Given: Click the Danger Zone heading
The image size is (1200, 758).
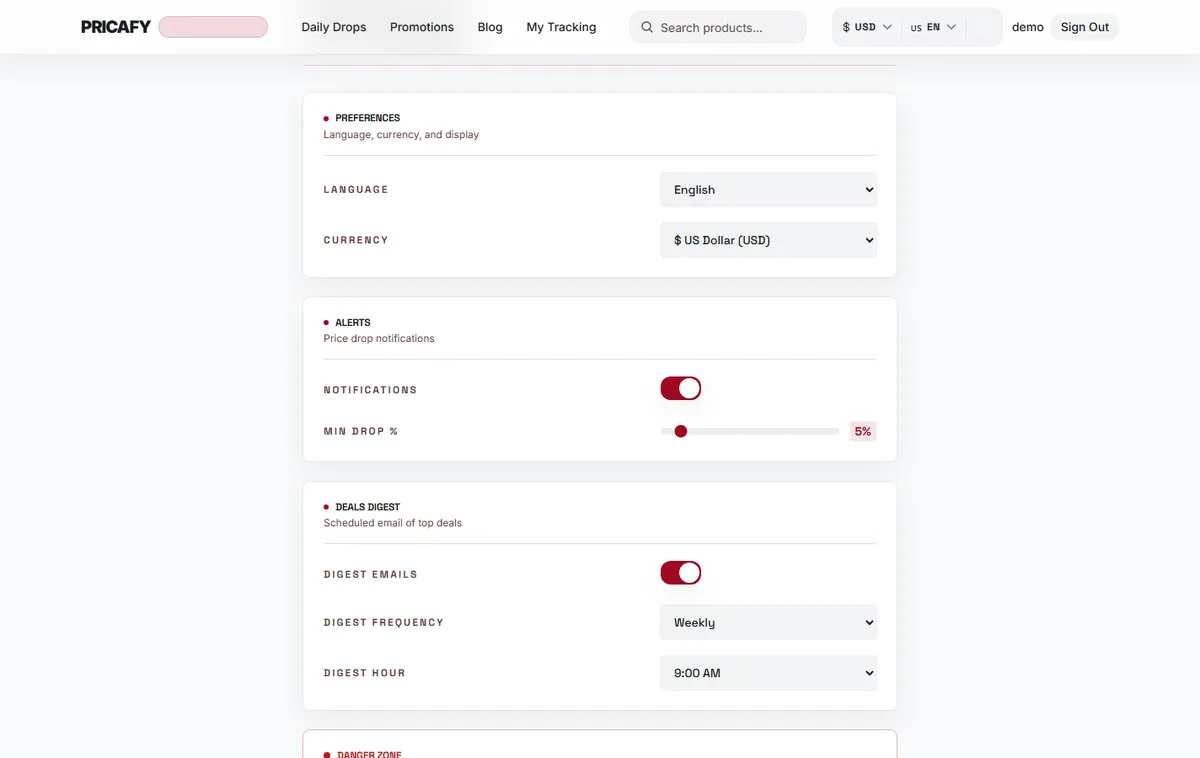Looking at the screenshot, I should tap(369, 754).
